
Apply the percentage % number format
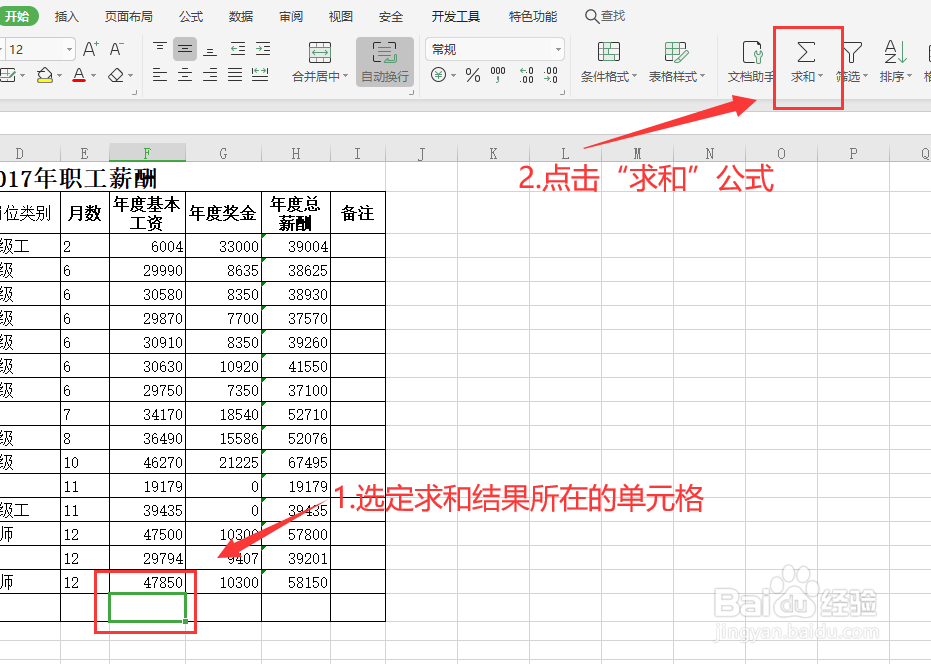(471, 76)
